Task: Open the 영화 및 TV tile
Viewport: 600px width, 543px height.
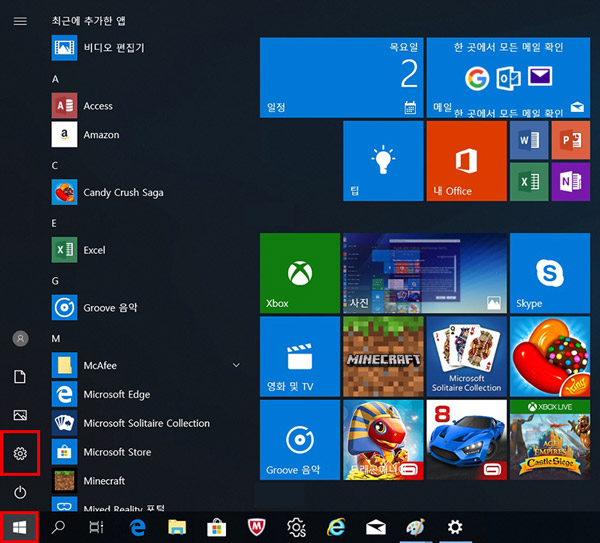Action: (299, 357)
